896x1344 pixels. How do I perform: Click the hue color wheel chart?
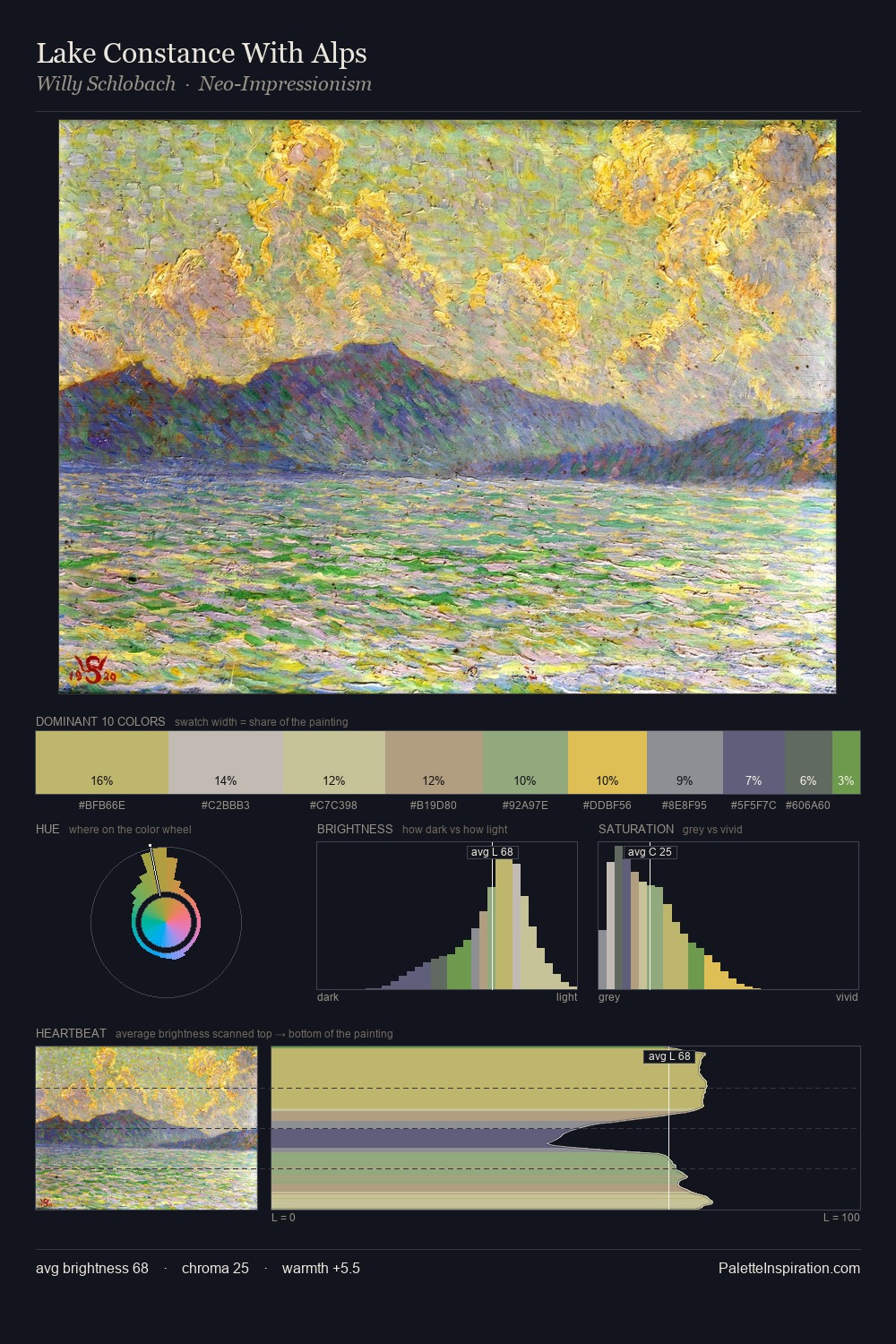(166, 922)
